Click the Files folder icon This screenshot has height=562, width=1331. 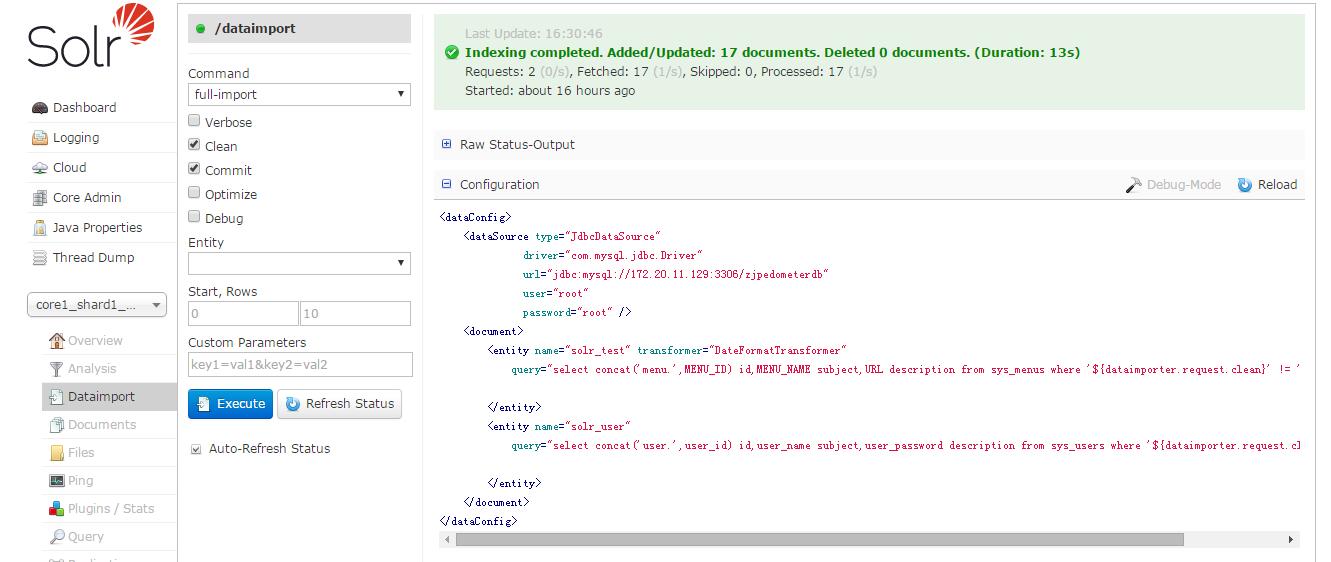(x=57, y=453)
